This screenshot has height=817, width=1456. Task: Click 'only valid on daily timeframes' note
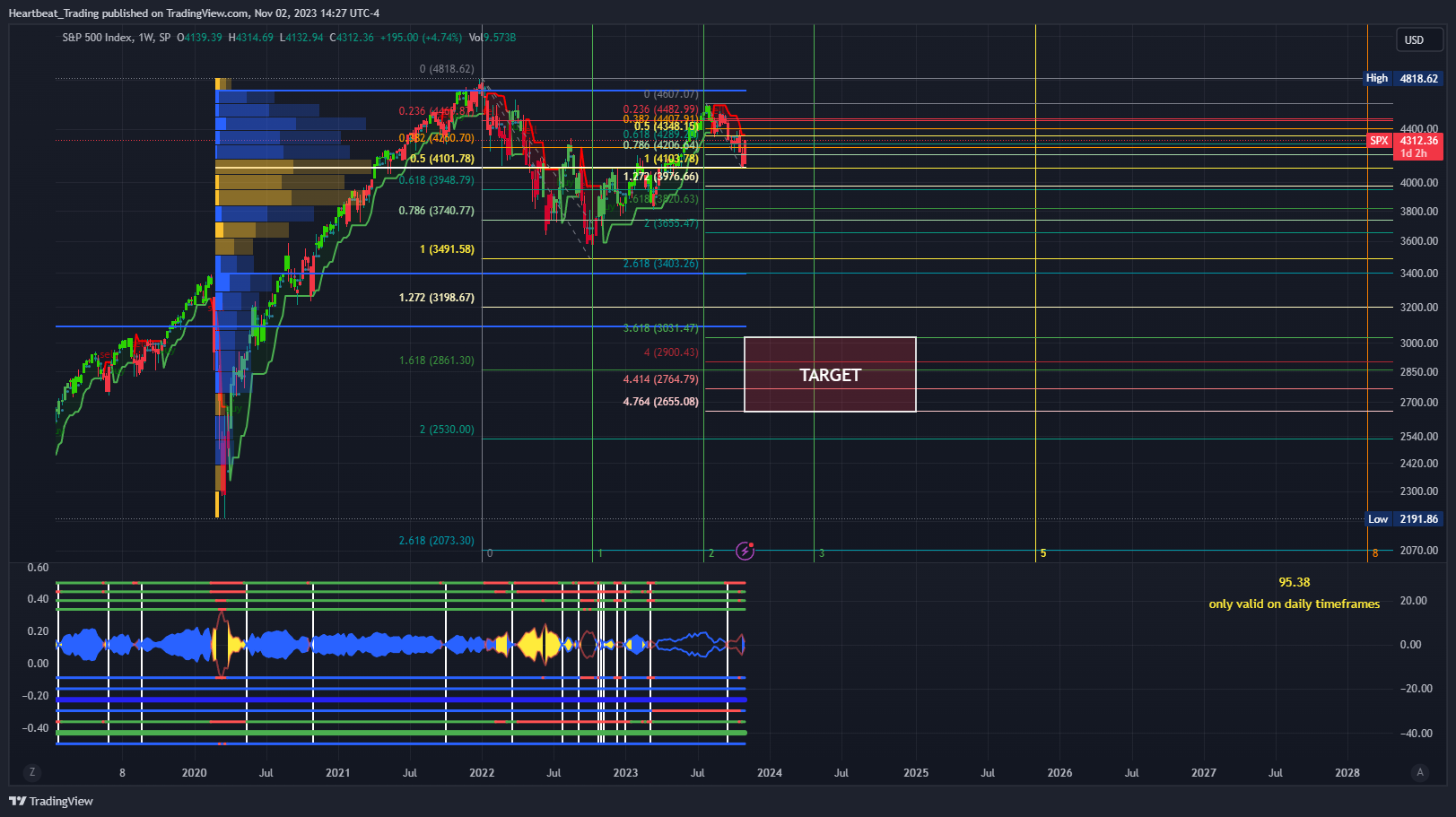tap(1295, 604)
